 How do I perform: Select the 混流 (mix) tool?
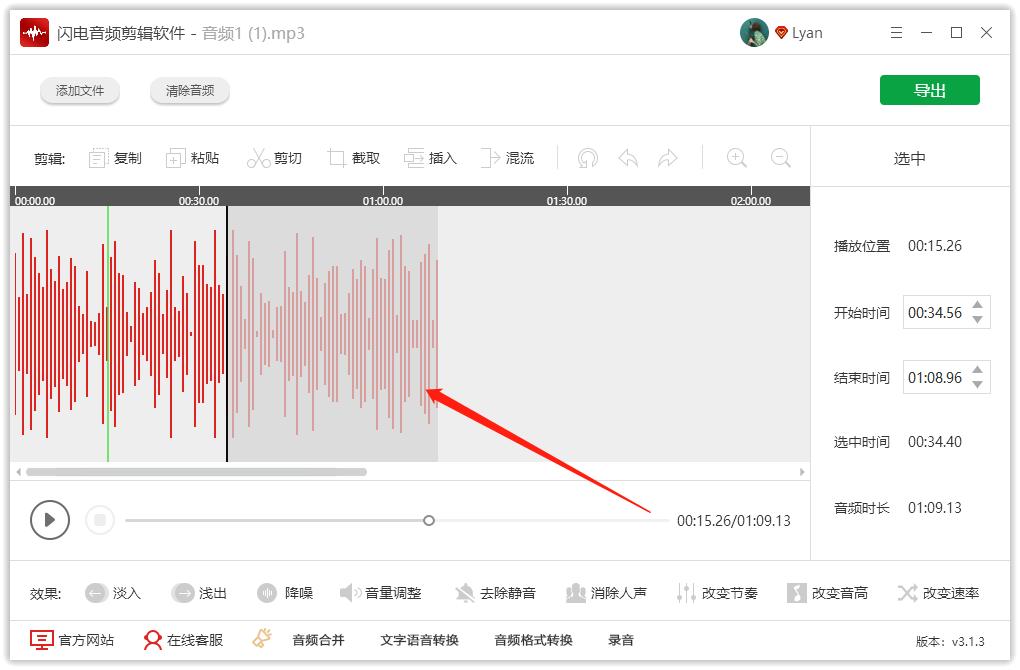pyautogui.click(x=508, y=157)
